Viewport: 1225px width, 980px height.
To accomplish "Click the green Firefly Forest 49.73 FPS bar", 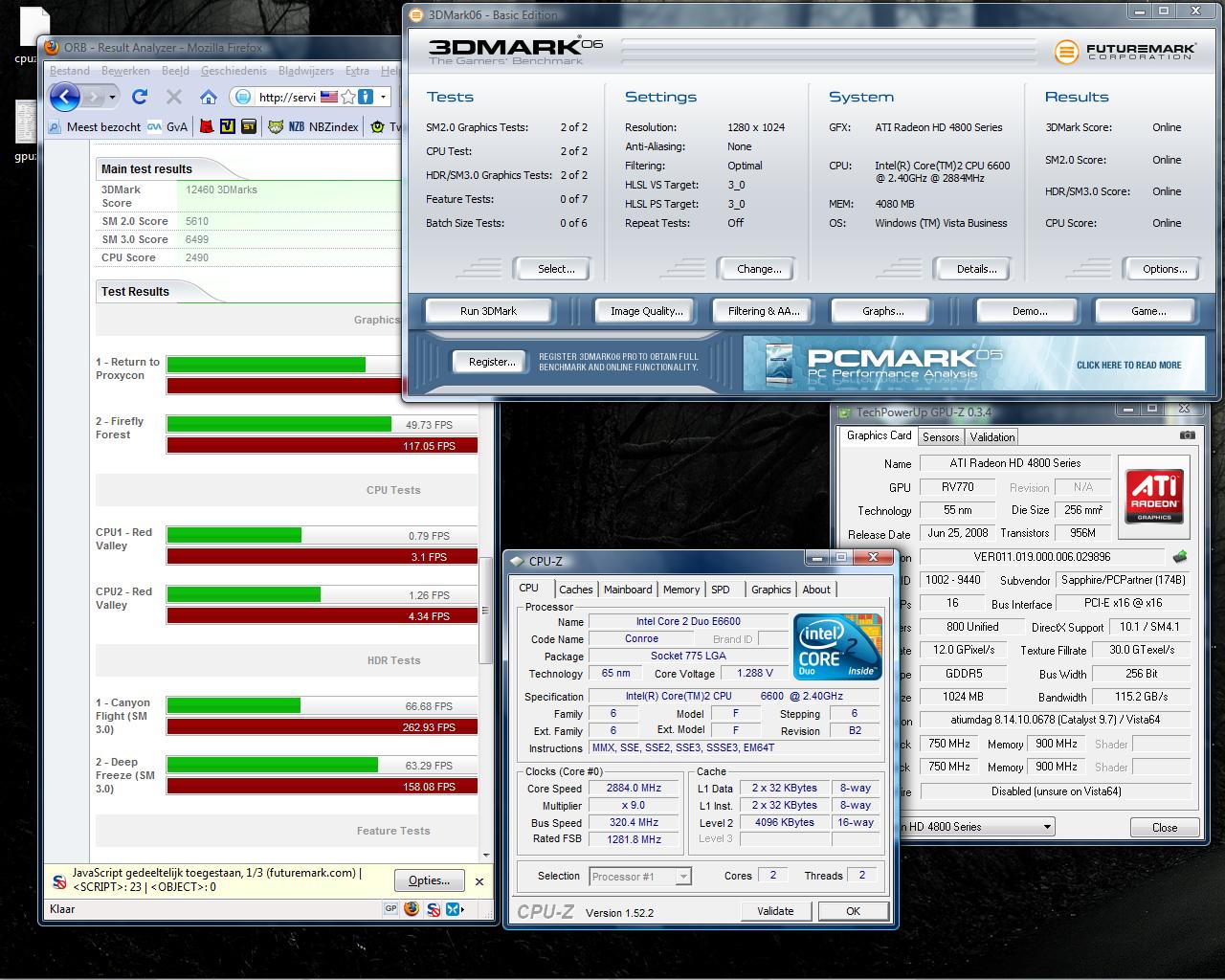I will [x=278, y=424].
